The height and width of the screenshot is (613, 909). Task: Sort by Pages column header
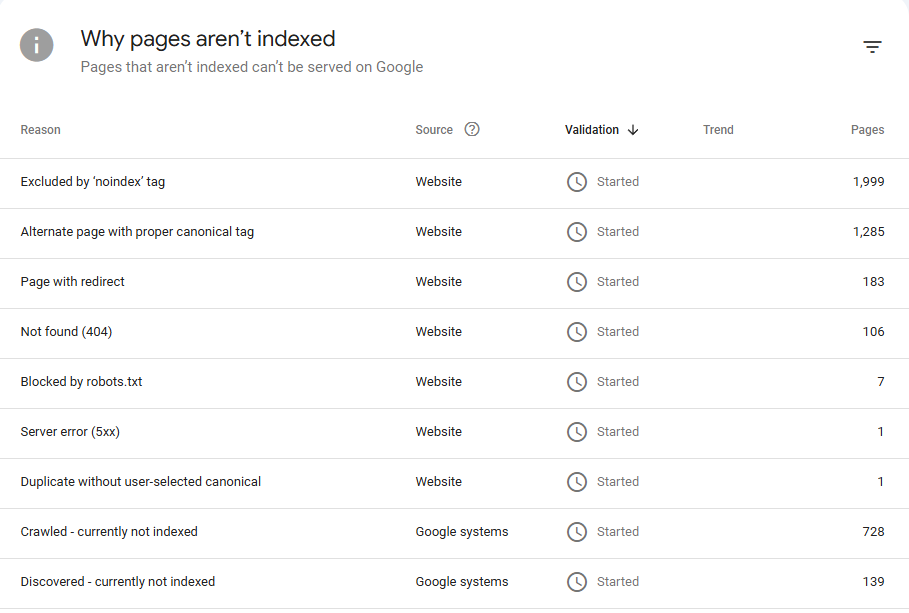tap(867, 130)
